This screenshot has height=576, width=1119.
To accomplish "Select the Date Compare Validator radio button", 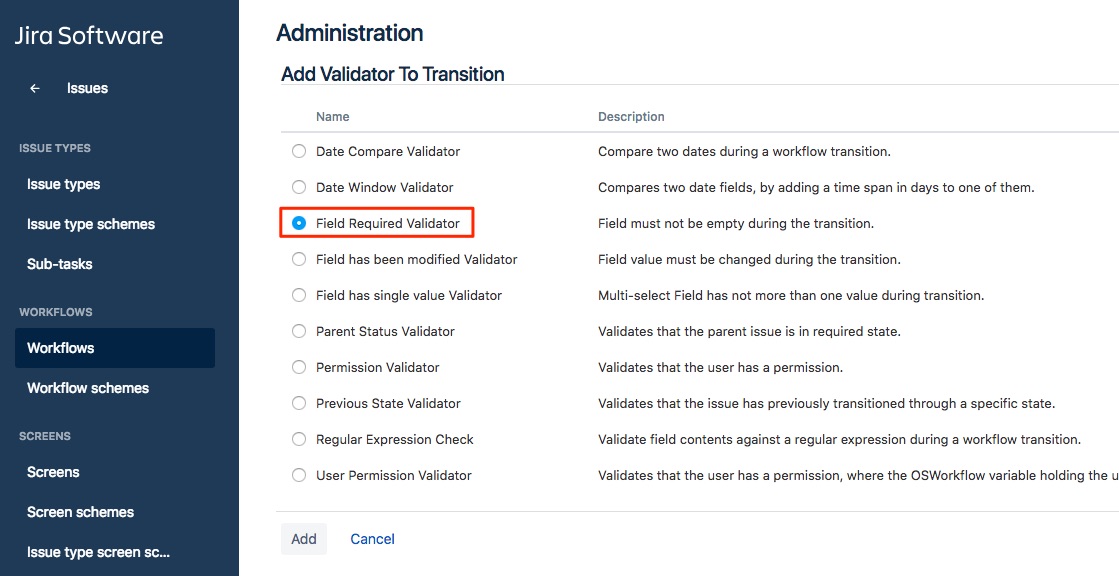I will pos(299,151).
